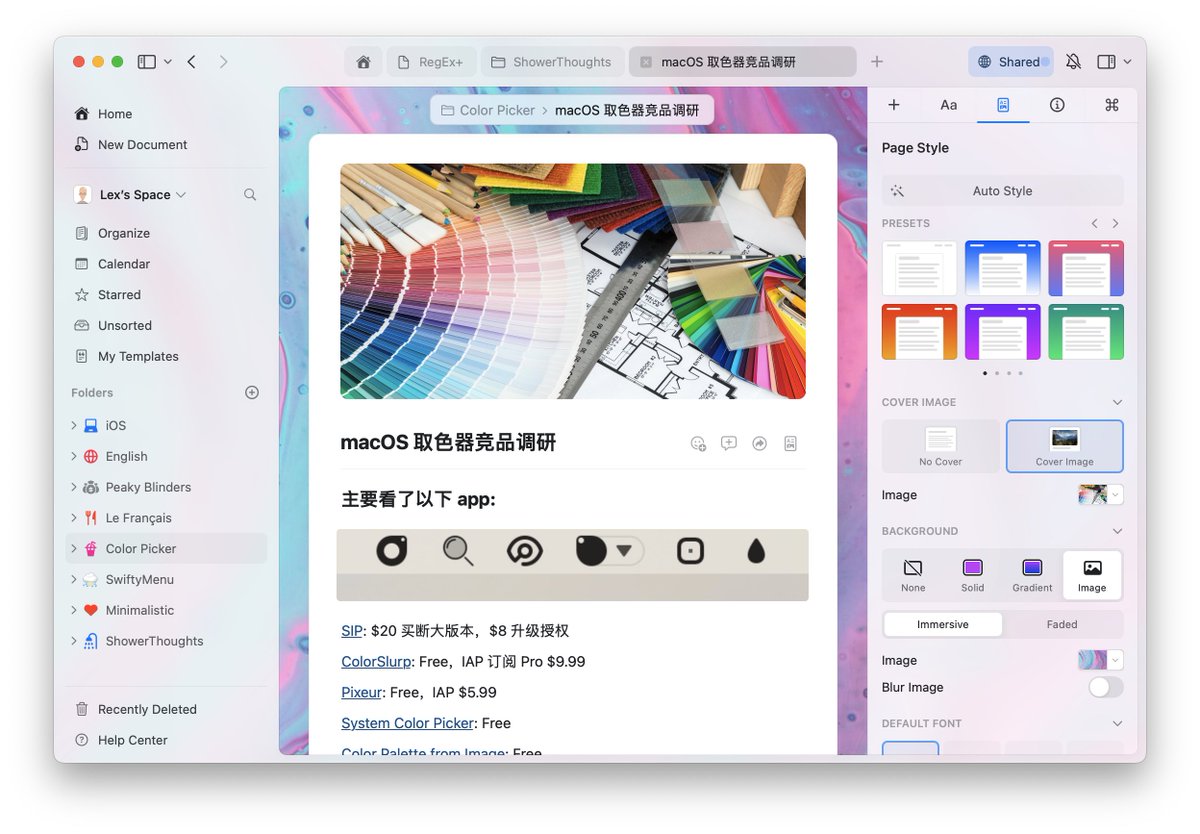Click the Shared button
1200x834 pixels.
[x=1011, y=62]
